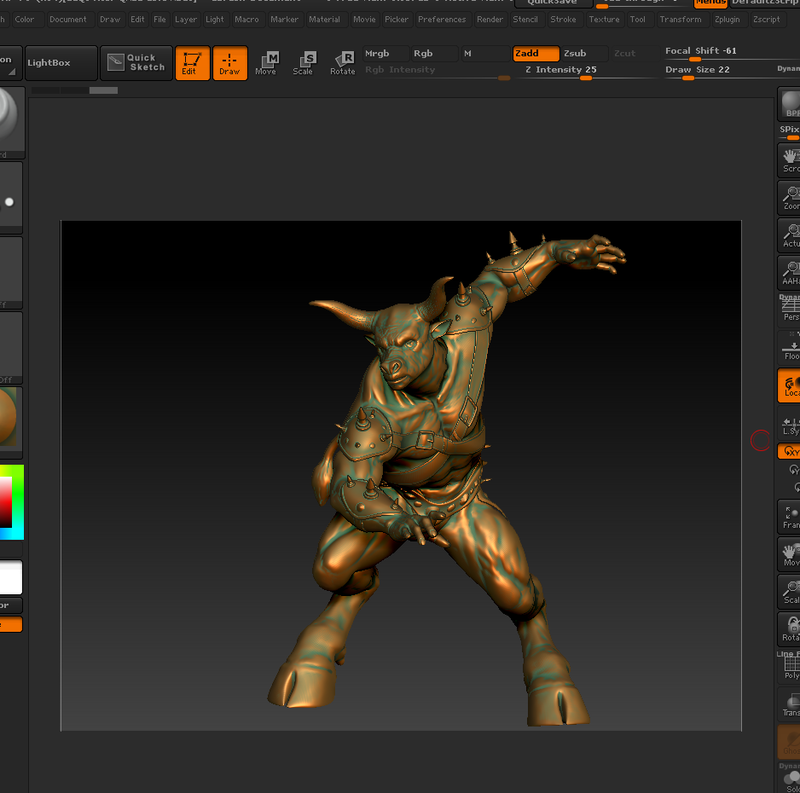Image resolution: width=800 pixels, height=793 pixels.
Task: Disable the orange Local transformations button
Action: 789,385
